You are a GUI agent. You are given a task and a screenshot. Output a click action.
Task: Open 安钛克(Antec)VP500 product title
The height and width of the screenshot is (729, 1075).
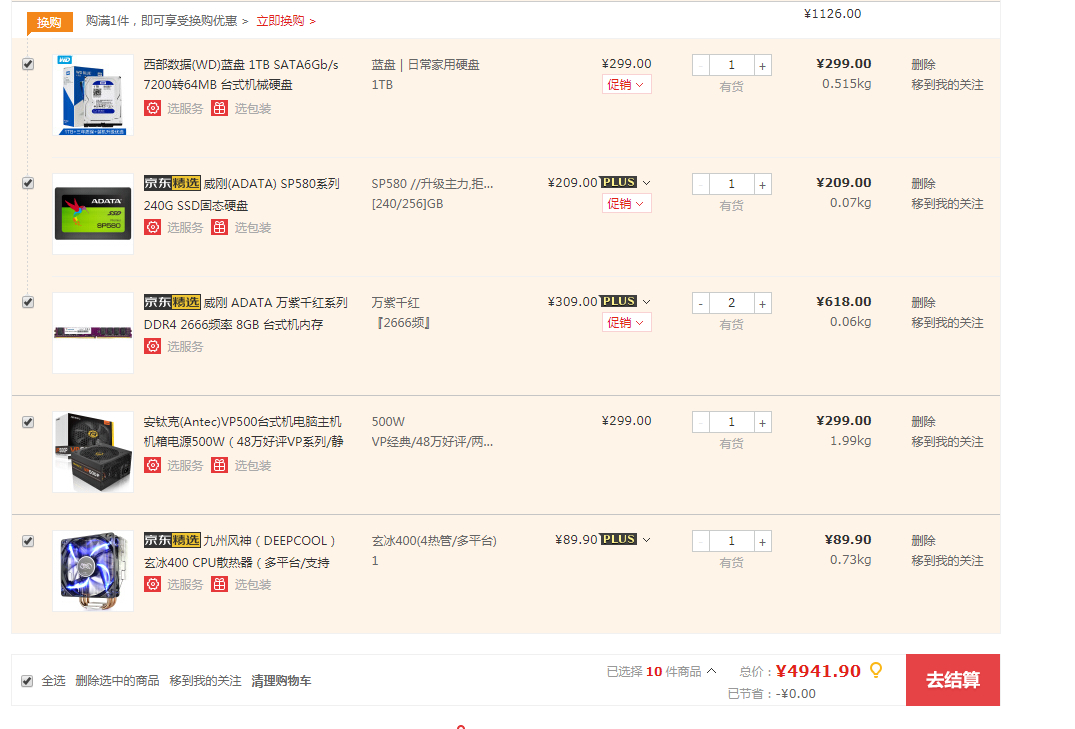pyautogui.click(x=243, y=431)
